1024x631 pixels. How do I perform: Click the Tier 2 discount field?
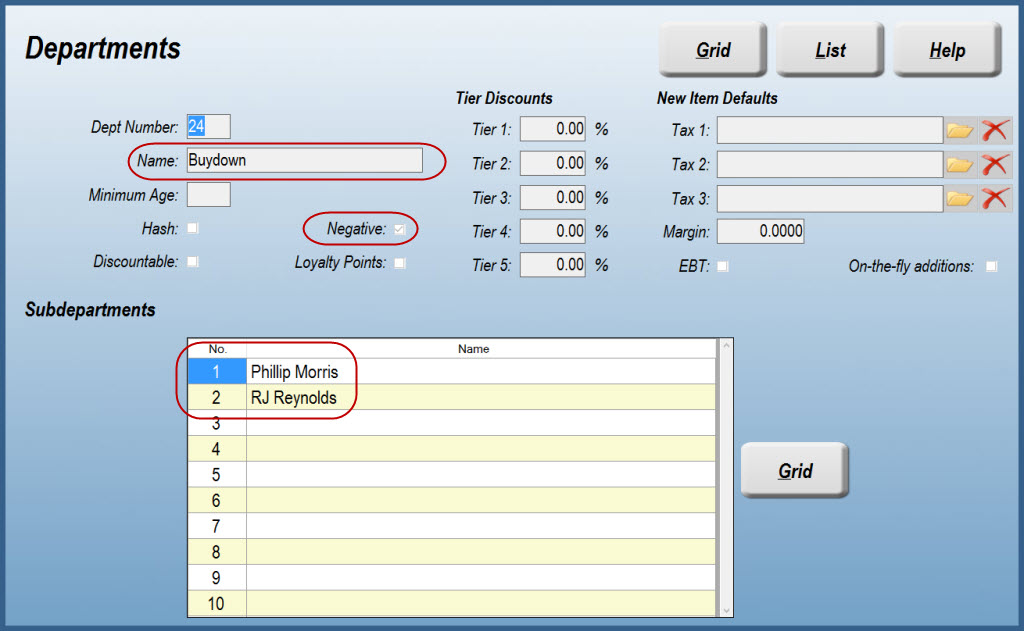pyautogui.click(x=552, y=163)
